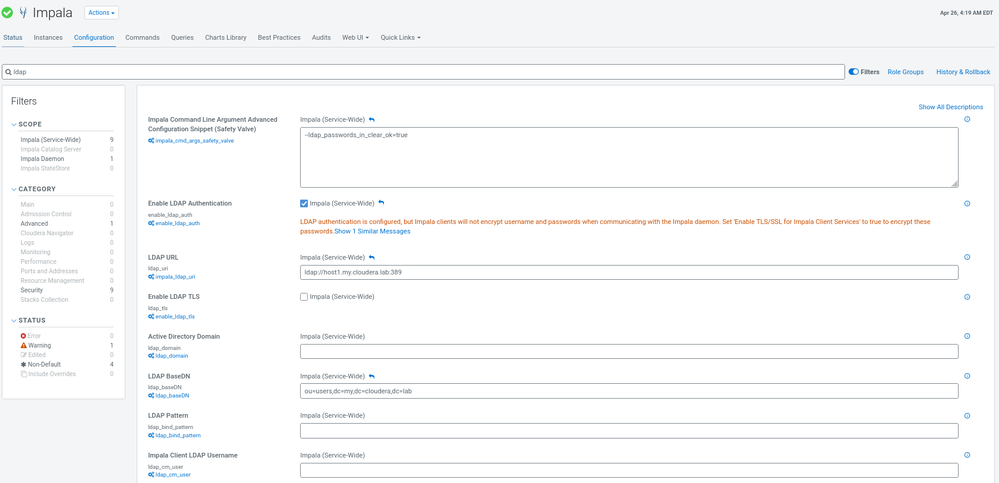Click gear icon next to ldap_cm_user
Viewport: 999px width, 483px height.
click(151, 475)
